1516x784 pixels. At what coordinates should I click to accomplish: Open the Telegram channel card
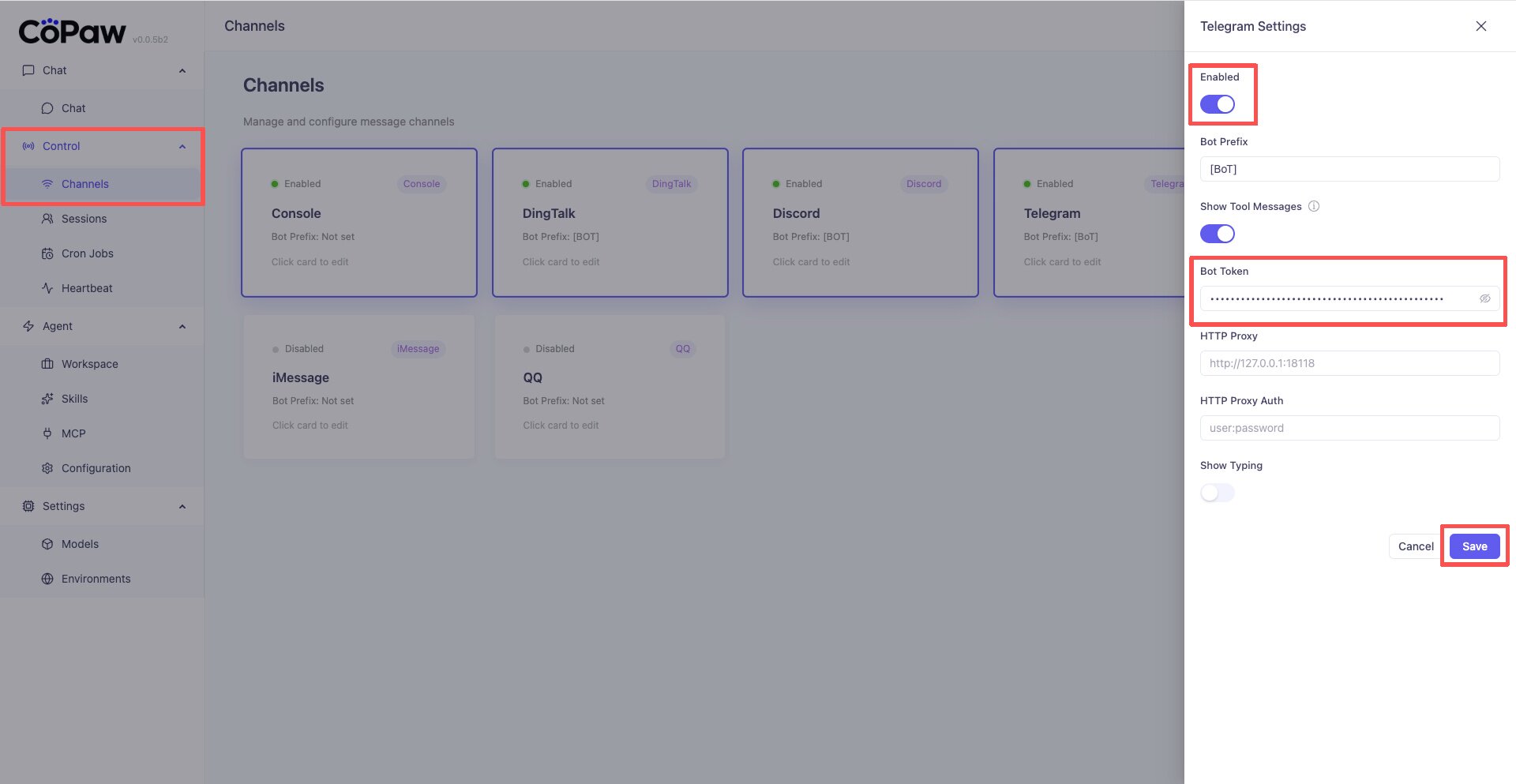pos(1090,223)
